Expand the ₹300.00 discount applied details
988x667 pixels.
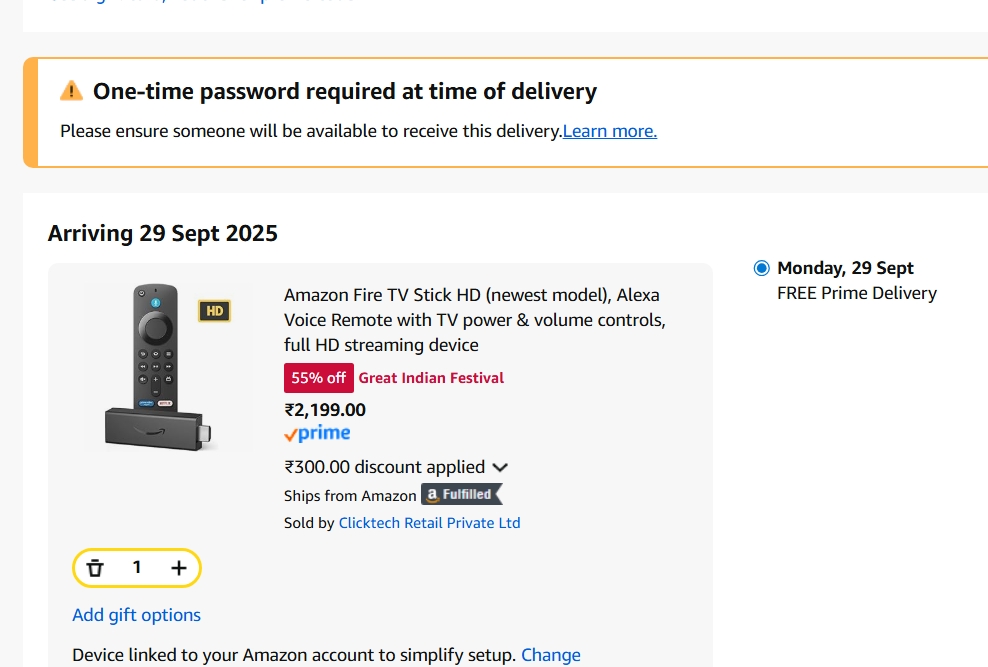[500, 466]
